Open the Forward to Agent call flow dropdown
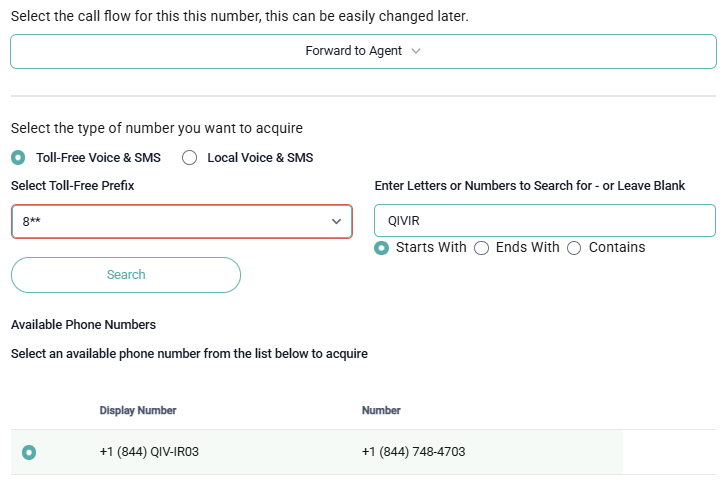 coord(362,51)
